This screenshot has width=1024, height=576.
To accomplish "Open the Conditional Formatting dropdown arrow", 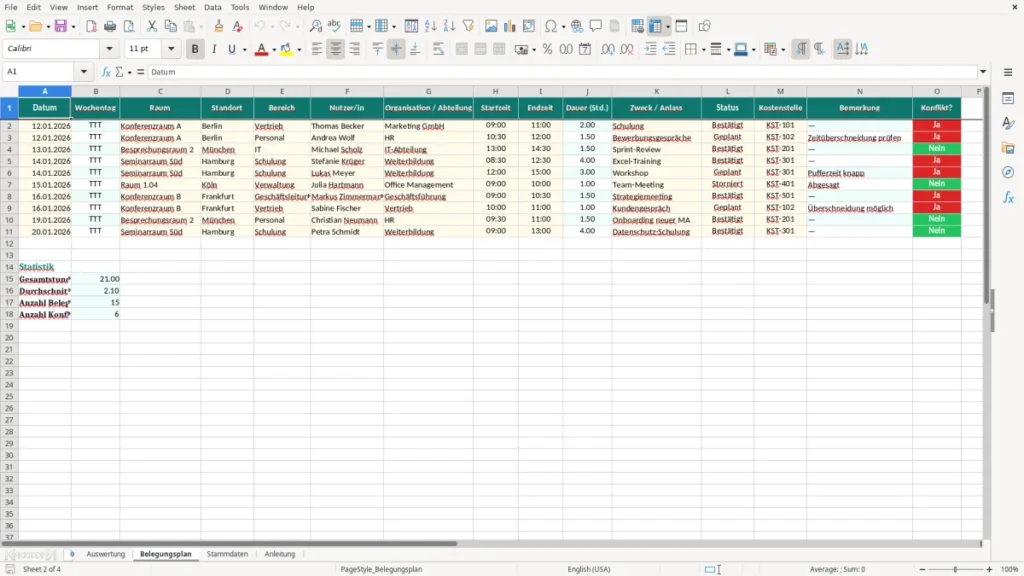I will pos(783,50).
